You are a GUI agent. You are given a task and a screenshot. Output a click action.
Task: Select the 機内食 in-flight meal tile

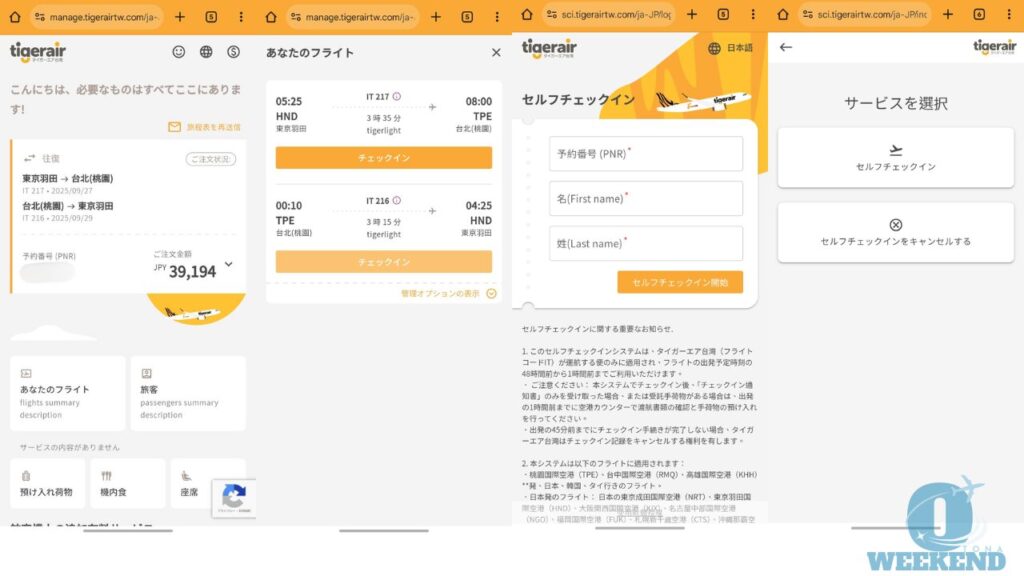tap(127, 484)
